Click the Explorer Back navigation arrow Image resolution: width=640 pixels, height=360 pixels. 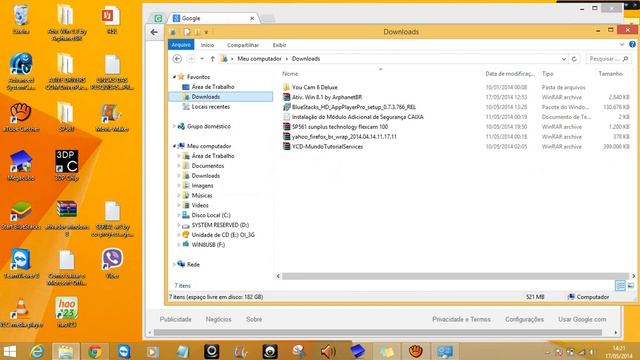tap(177, 59)
